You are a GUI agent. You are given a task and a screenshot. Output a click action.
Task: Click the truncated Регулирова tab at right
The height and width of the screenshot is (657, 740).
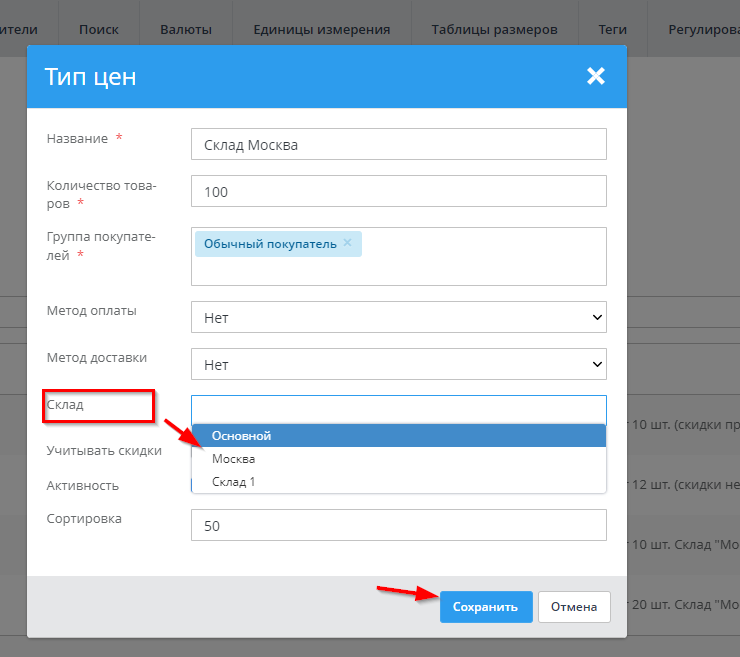point(703,29)
